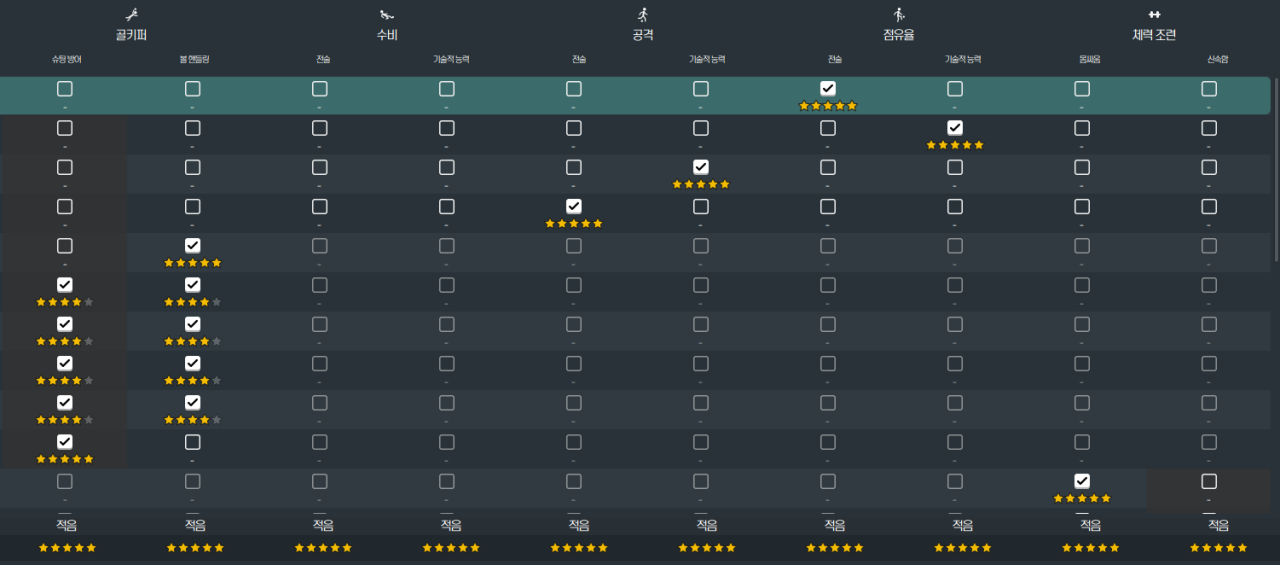Uncheck the ticked 몸싸움 checkbox

coord(1082,481)
